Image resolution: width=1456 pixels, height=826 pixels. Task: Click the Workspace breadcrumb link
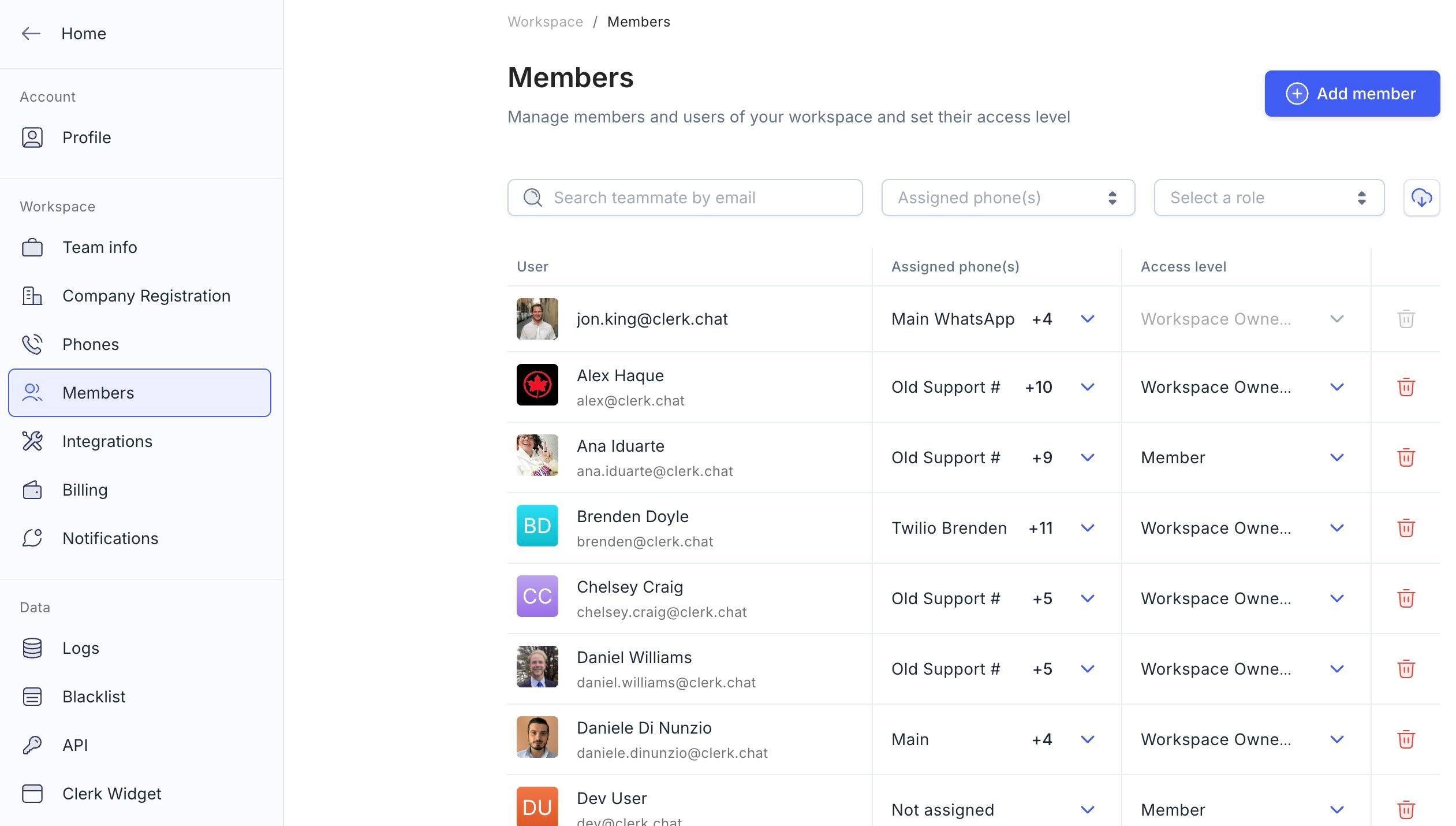point(545,22)
